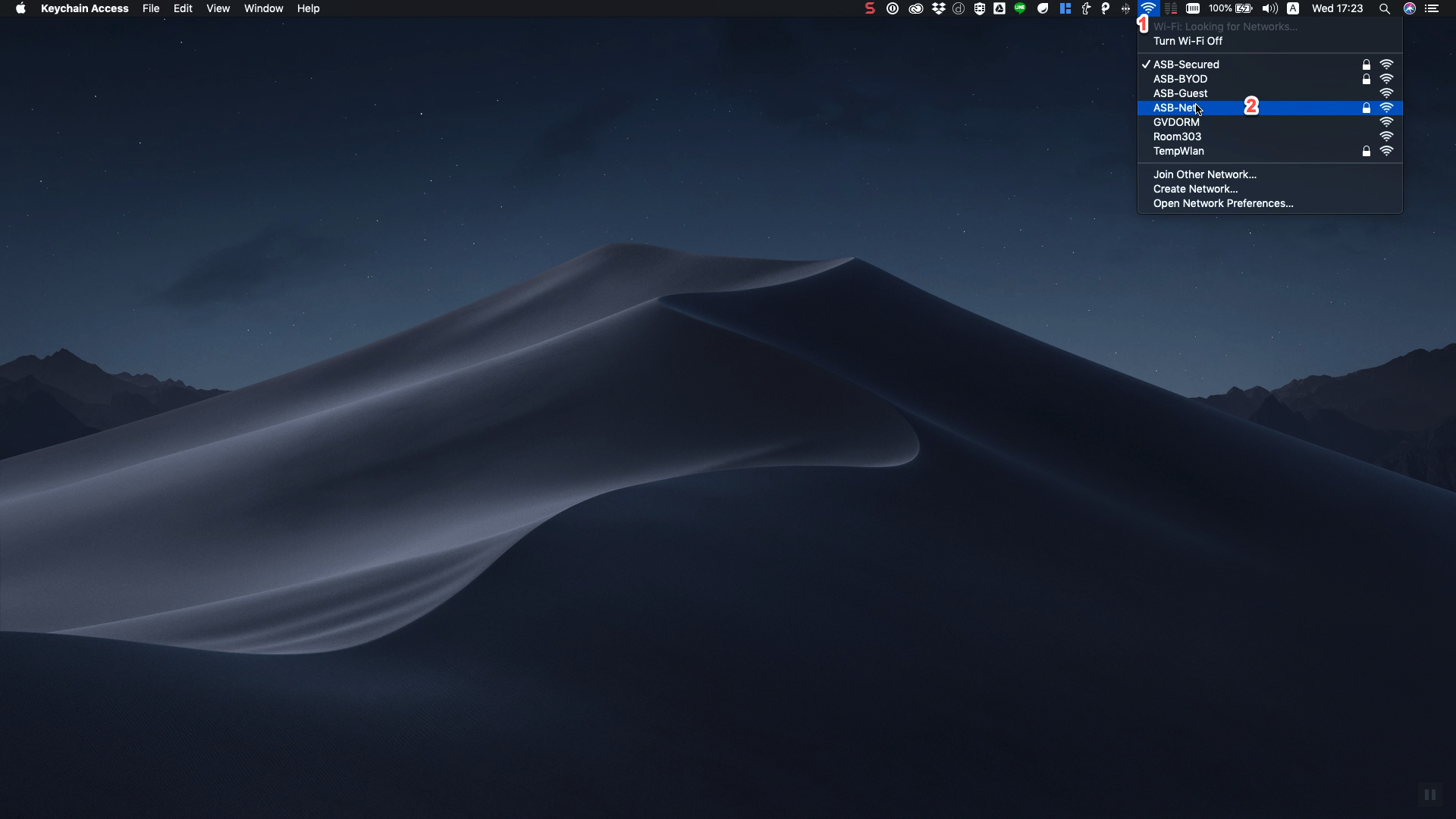Screen dimensions: 1456x819
Task: Click the Creative Cloud menu bar icon
Action: coord(915,9)
